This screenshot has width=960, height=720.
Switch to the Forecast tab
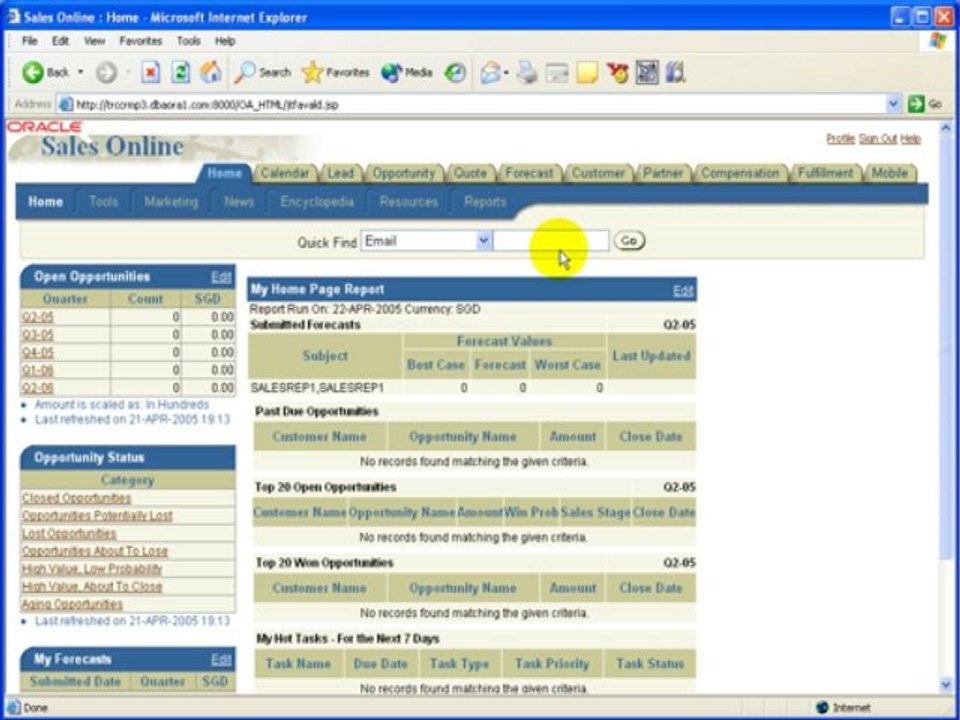pos(529,173)
